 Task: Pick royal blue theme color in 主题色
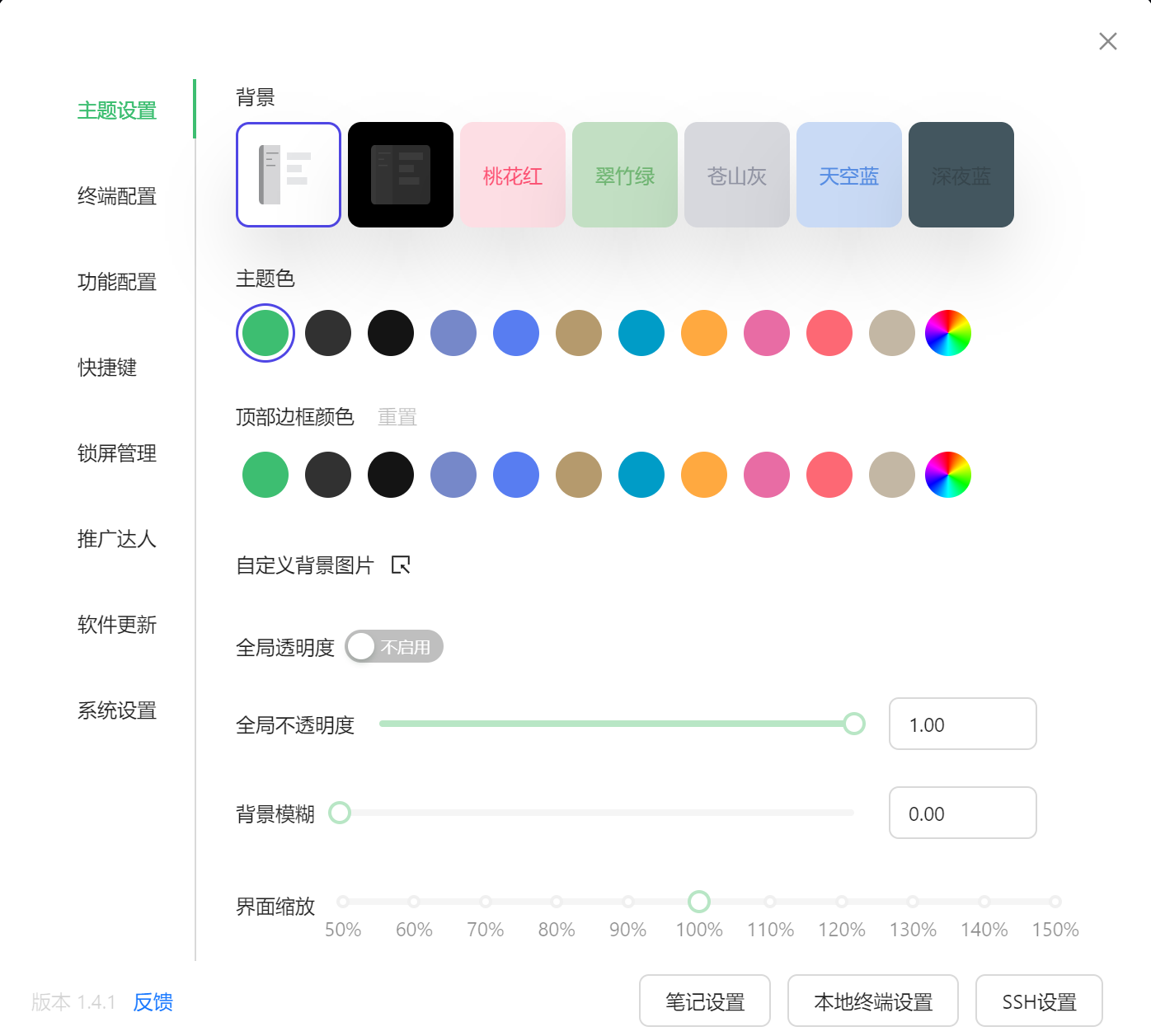pos(516,333)
